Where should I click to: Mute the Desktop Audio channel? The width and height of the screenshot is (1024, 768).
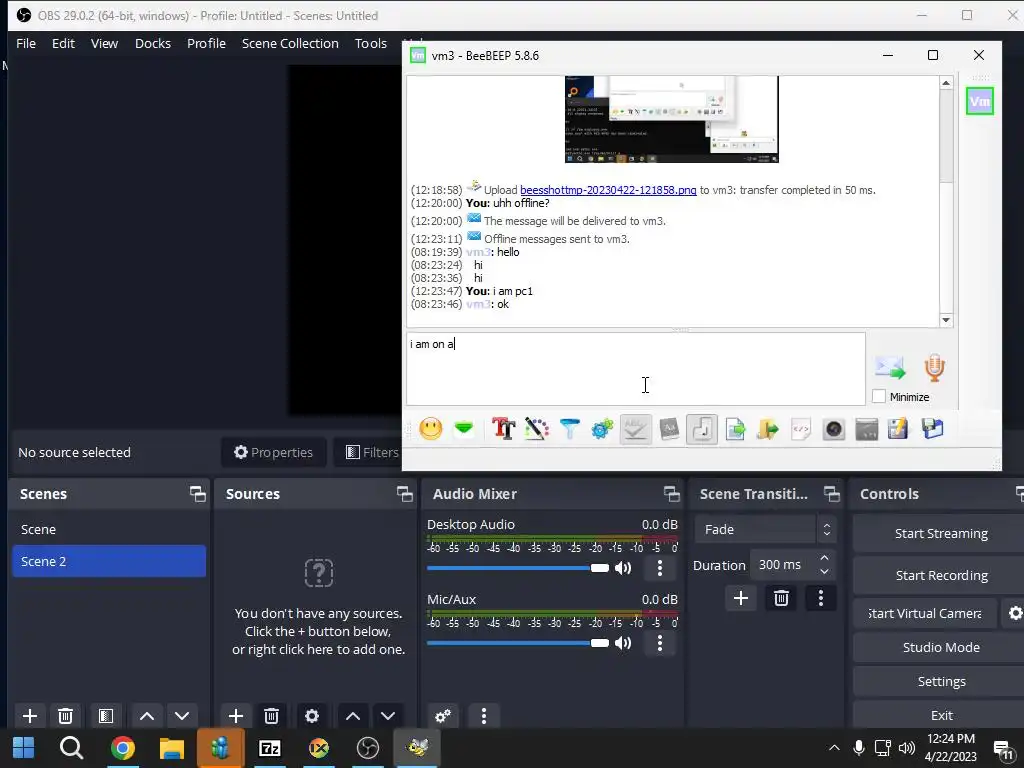(x=624, y=568)
